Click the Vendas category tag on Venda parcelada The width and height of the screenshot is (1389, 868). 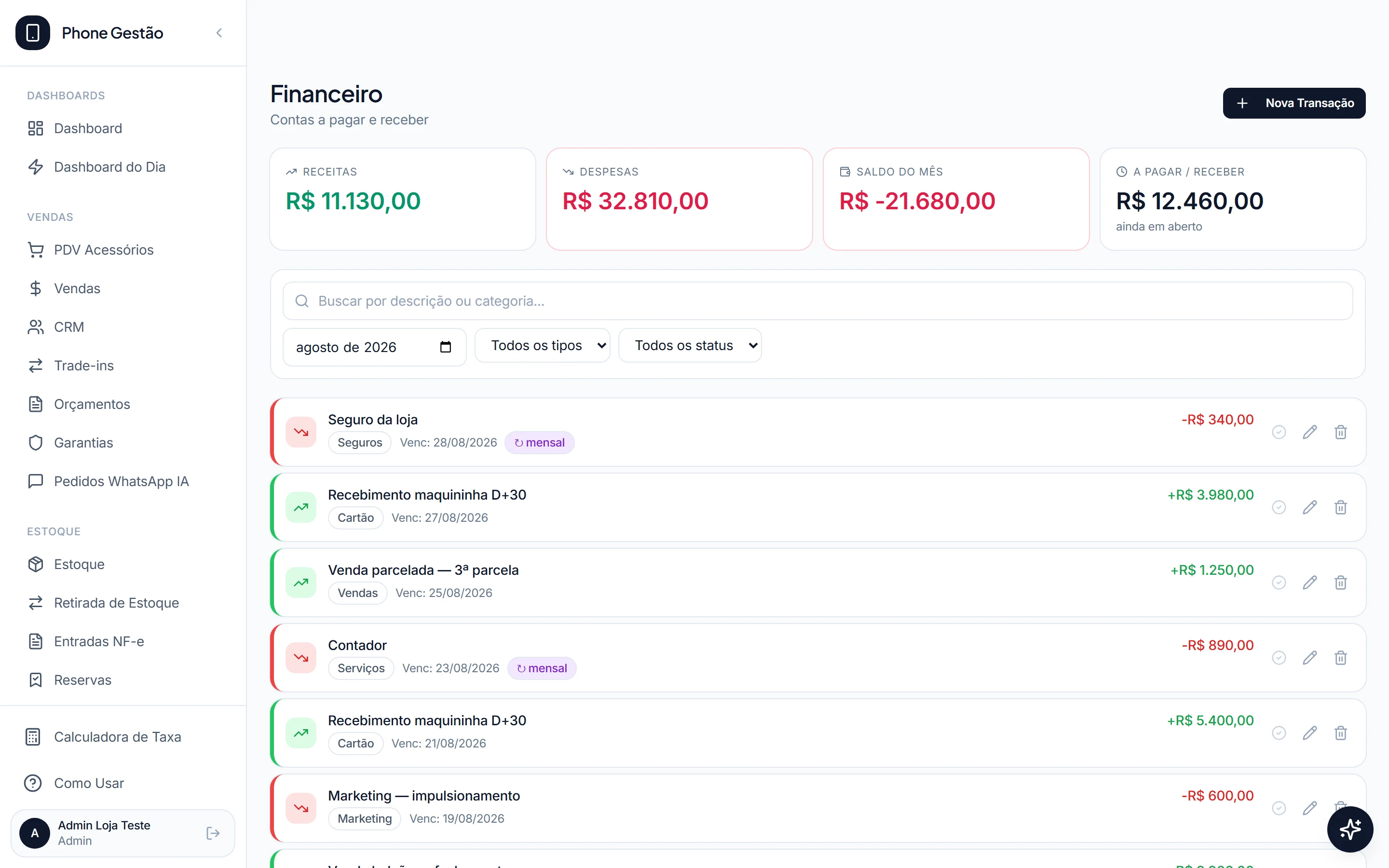357,593
